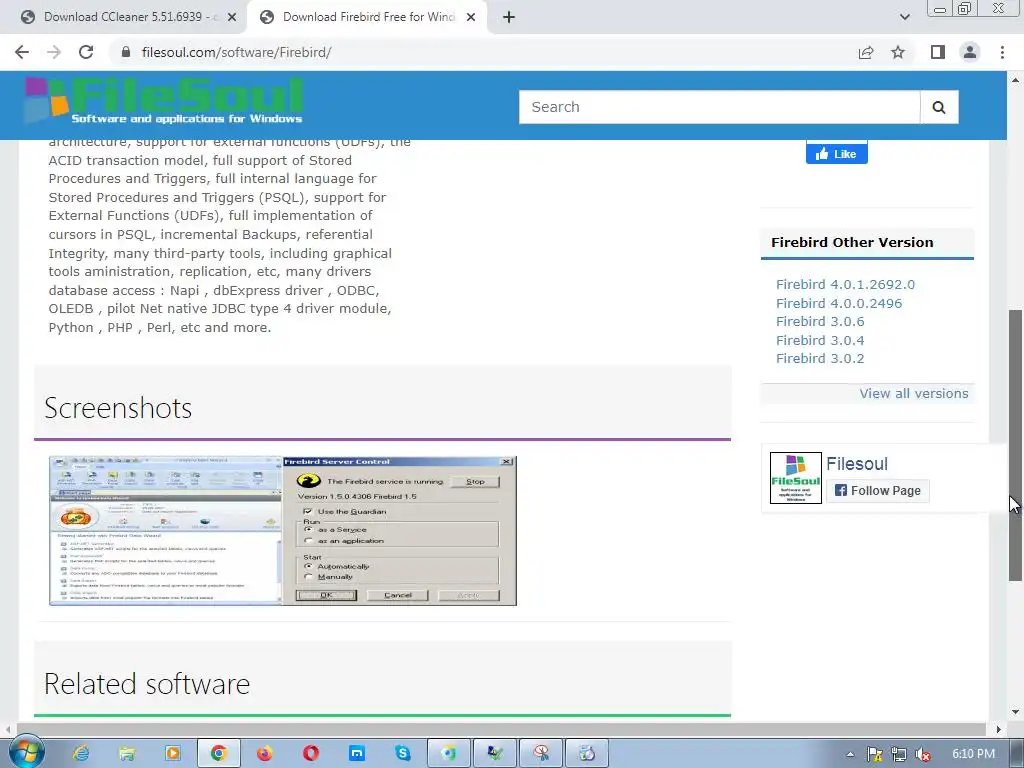Click View all versions link
The width and height of the screenshot is (1024, 768).
(914, 394)
